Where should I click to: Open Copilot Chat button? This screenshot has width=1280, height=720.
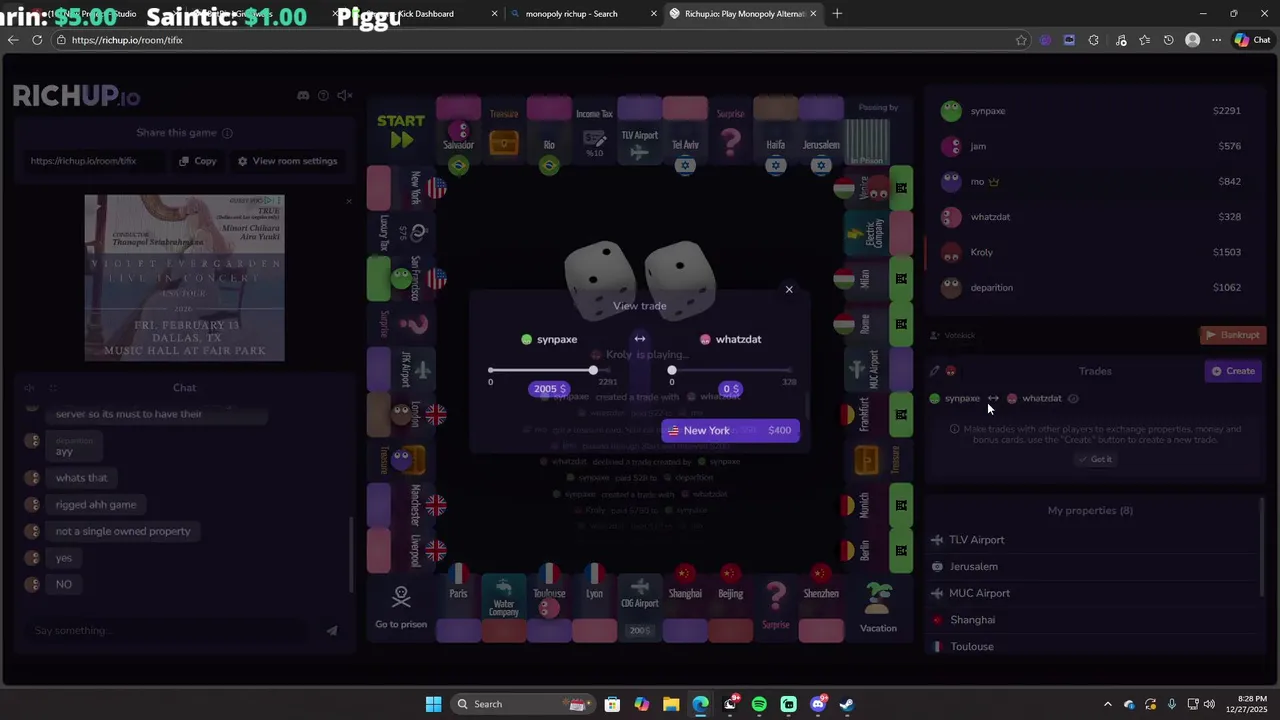point(1253,40)
